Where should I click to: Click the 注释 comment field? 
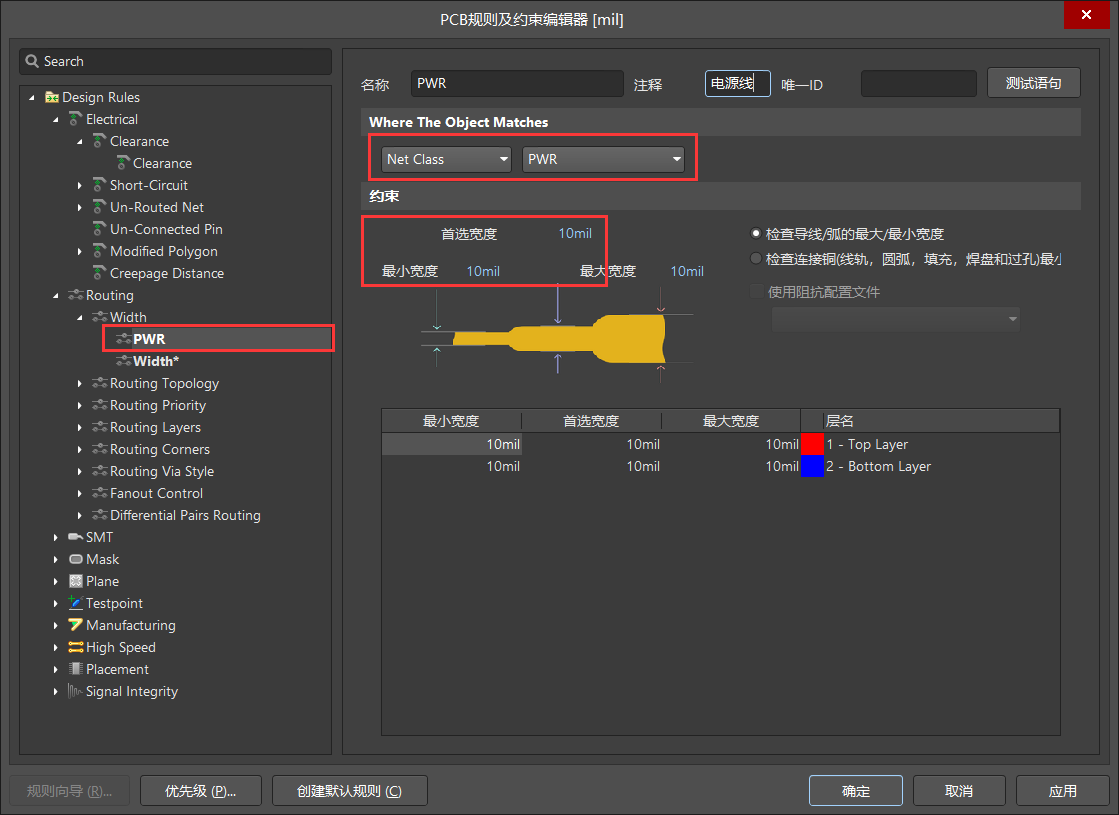point(738,83)
